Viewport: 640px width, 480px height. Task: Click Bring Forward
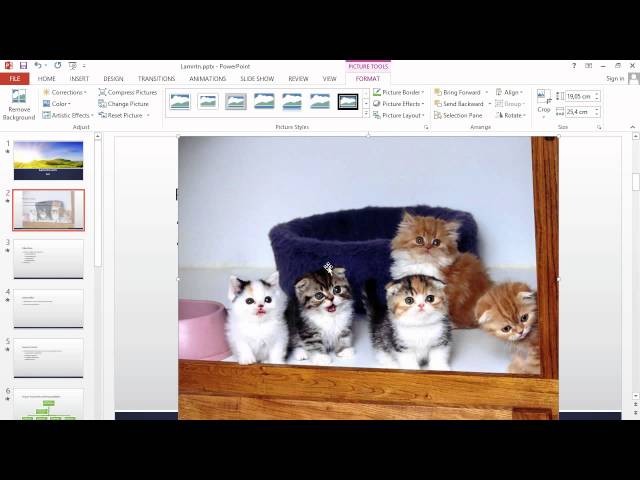point(461,92)
